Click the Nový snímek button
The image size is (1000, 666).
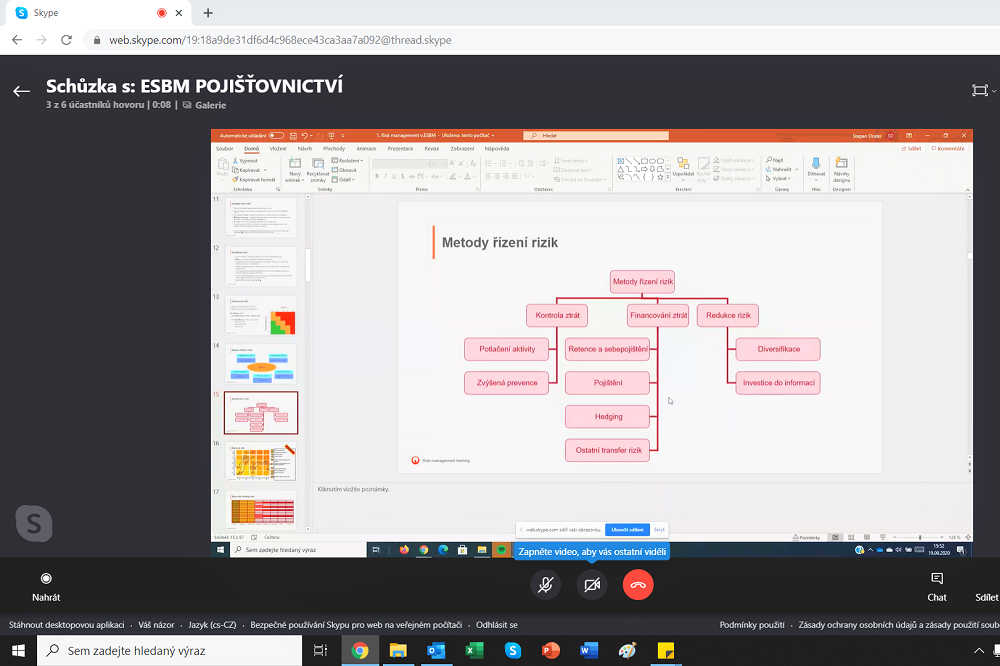click(x=295, y=170)
